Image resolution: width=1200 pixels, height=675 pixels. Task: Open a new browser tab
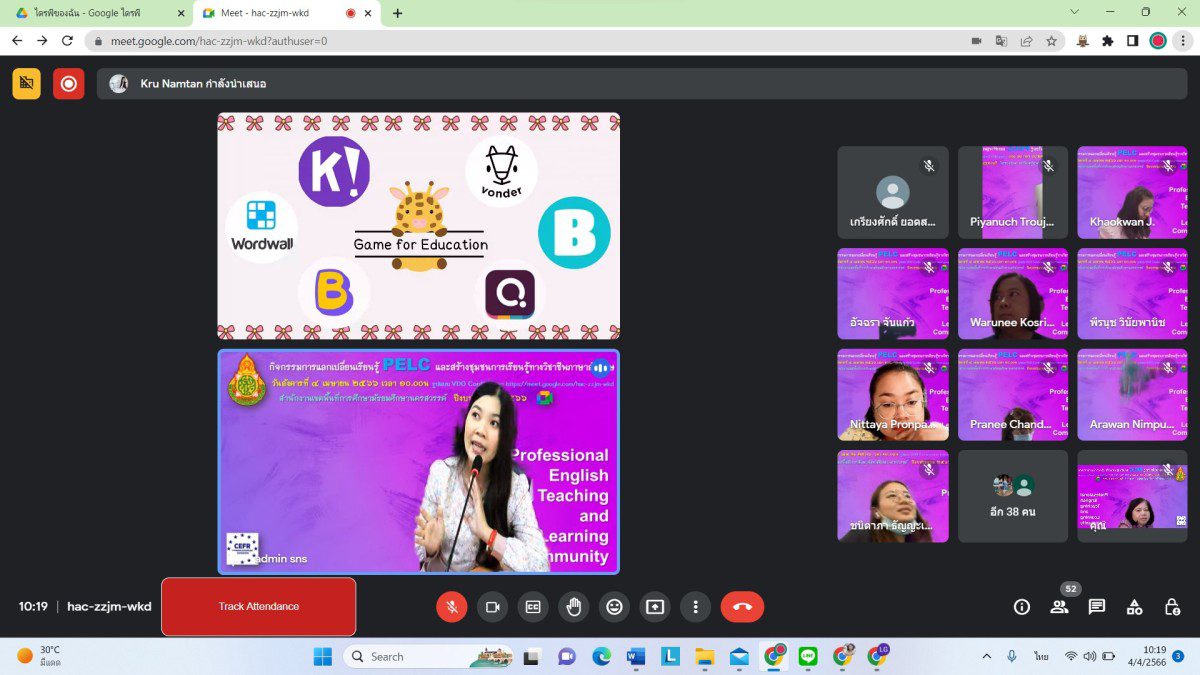[398, 13]
